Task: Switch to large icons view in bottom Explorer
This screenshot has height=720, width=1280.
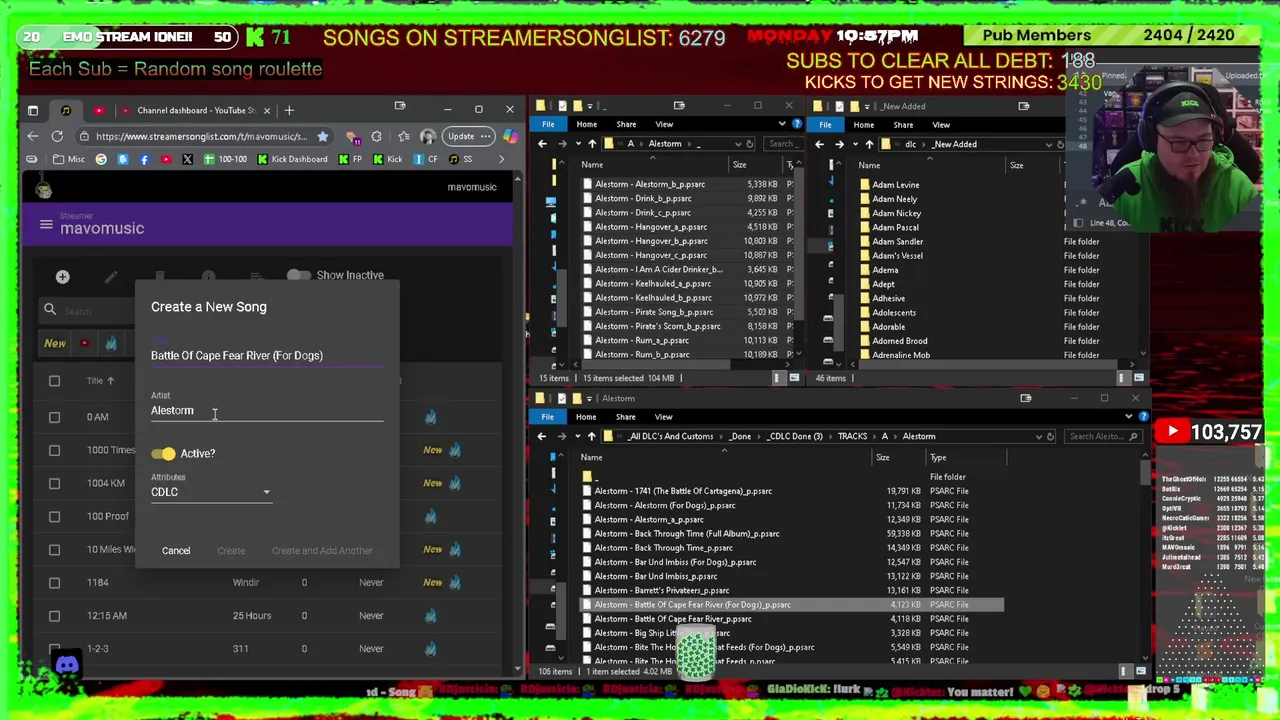Action: pos(1139,671)
